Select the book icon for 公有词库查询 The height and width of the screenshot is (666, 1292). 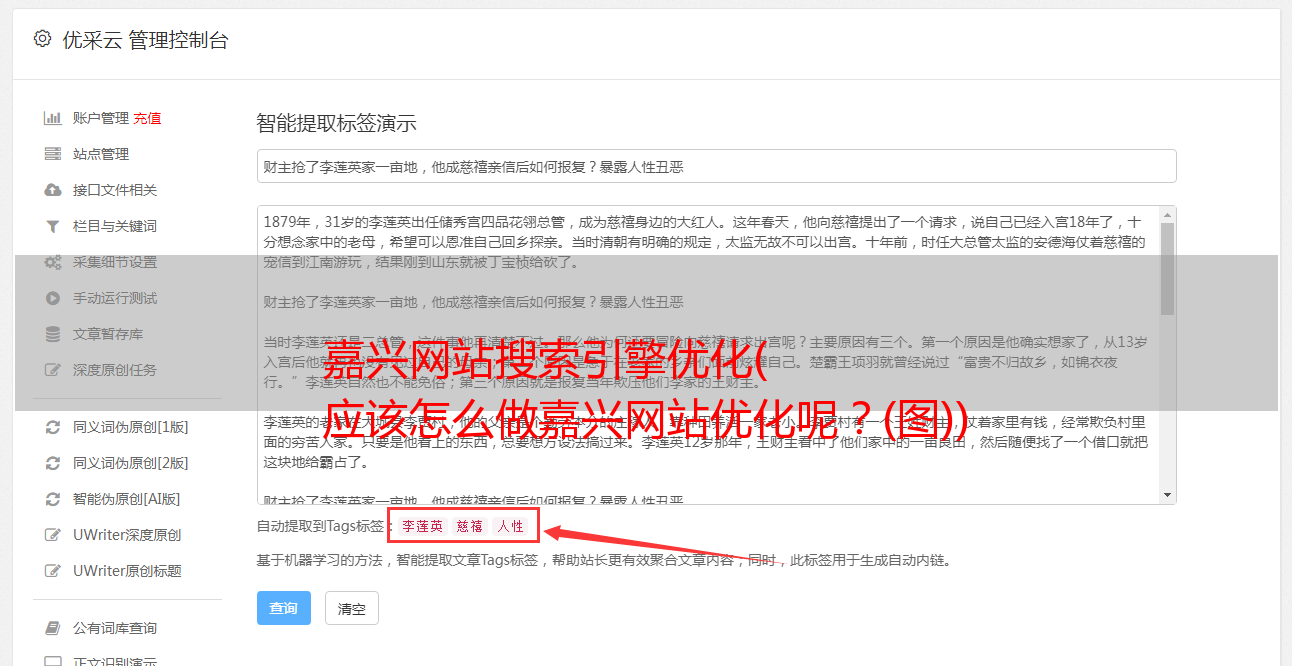53,628
